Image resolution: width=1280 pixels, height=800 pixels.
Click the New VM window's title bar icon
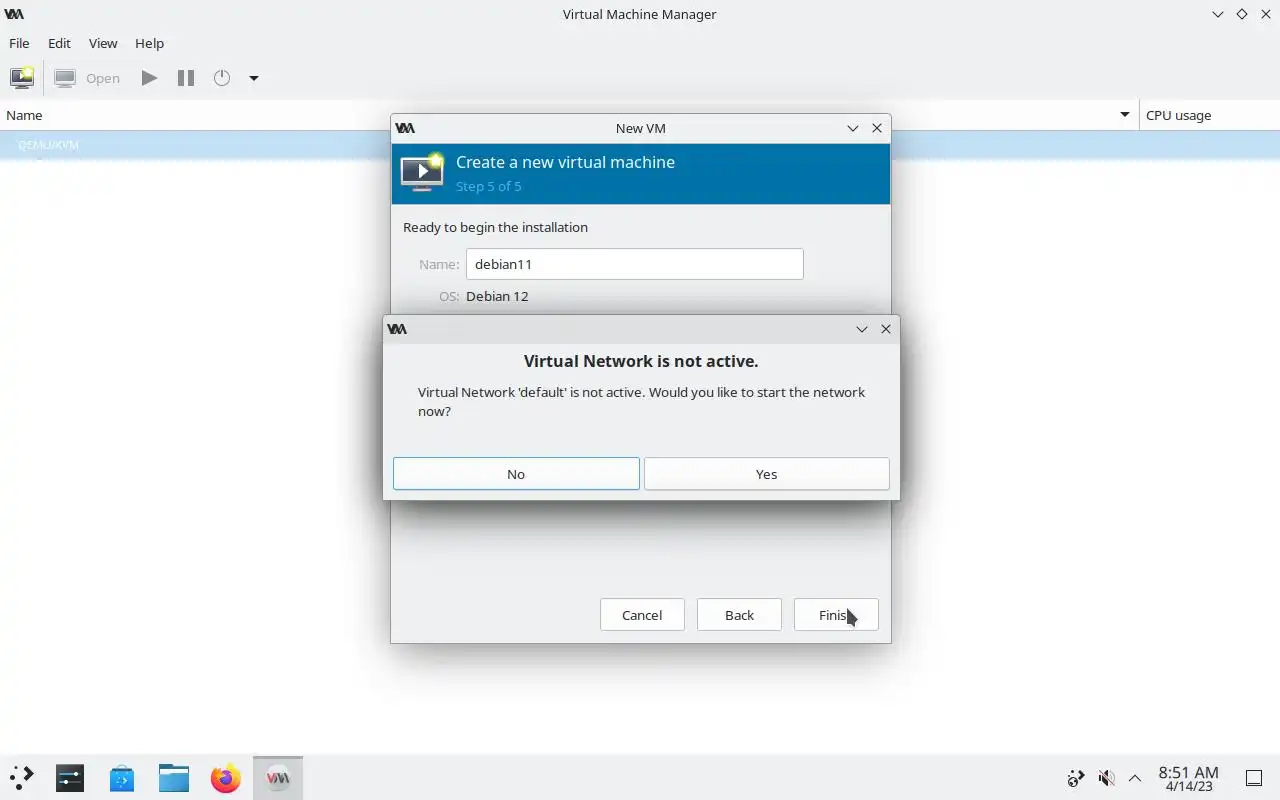point(405,128)
